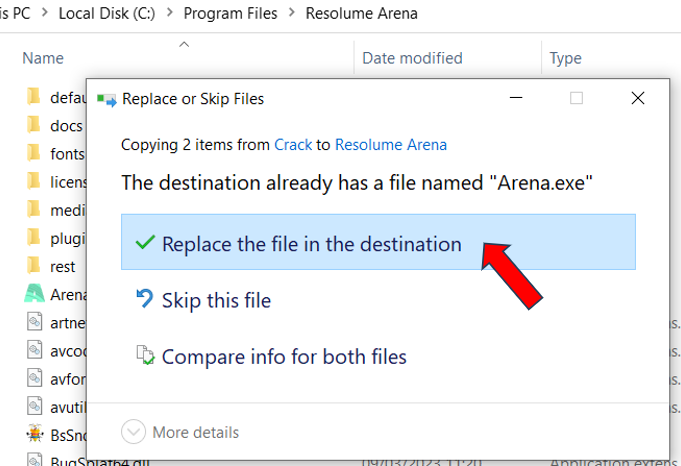Select the rest folder icon
The image size is (681, 466).
(x=34, y=266)
